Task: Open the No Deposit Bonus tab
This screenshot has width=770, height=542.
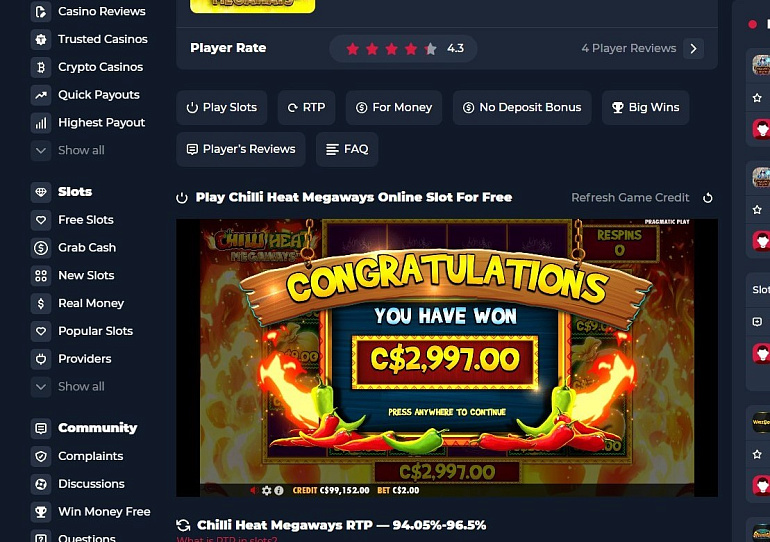Action: (x=522, y=108)
